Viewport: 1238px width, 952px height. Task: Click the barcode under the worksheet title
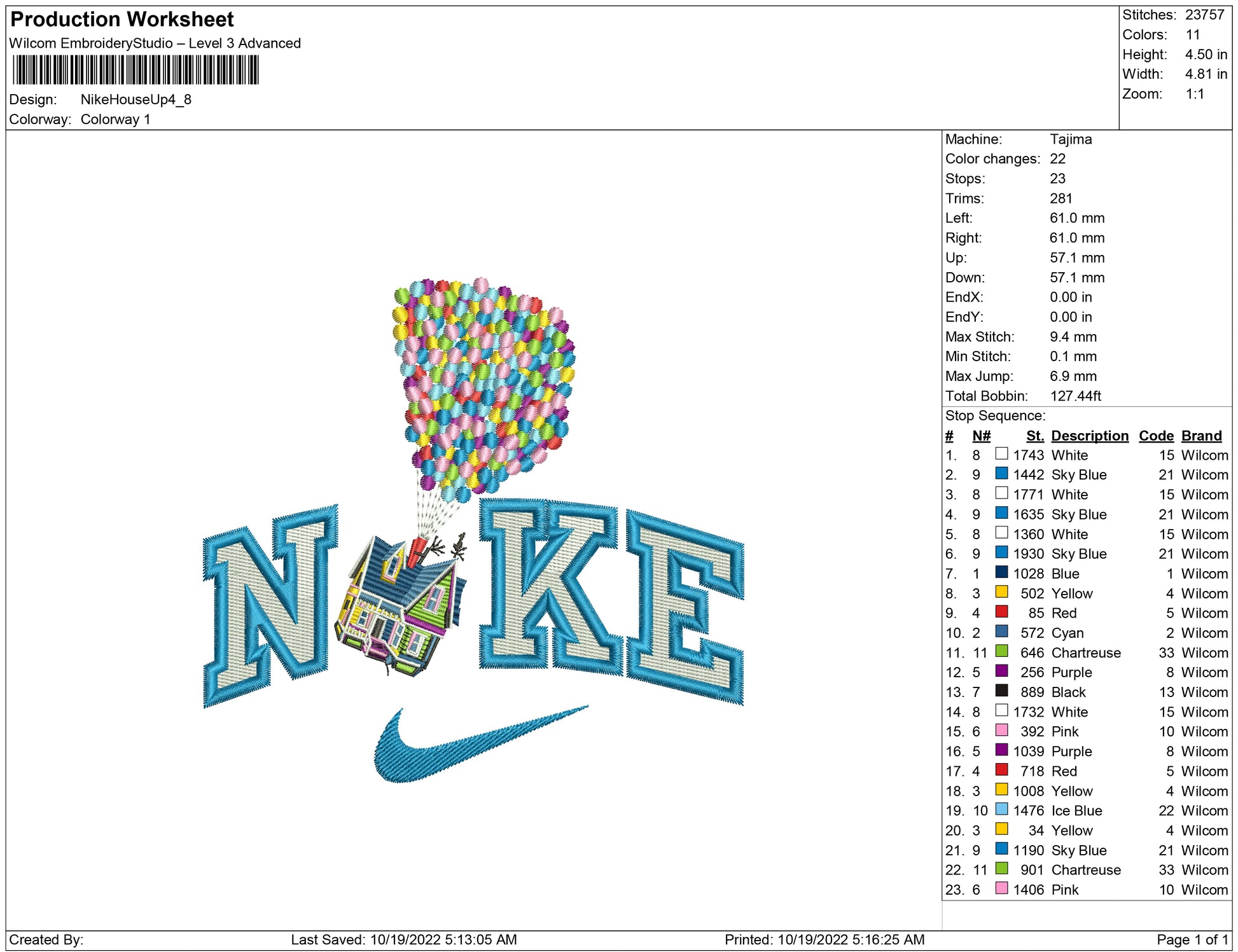pyautogui.click(x=135, y=70)
